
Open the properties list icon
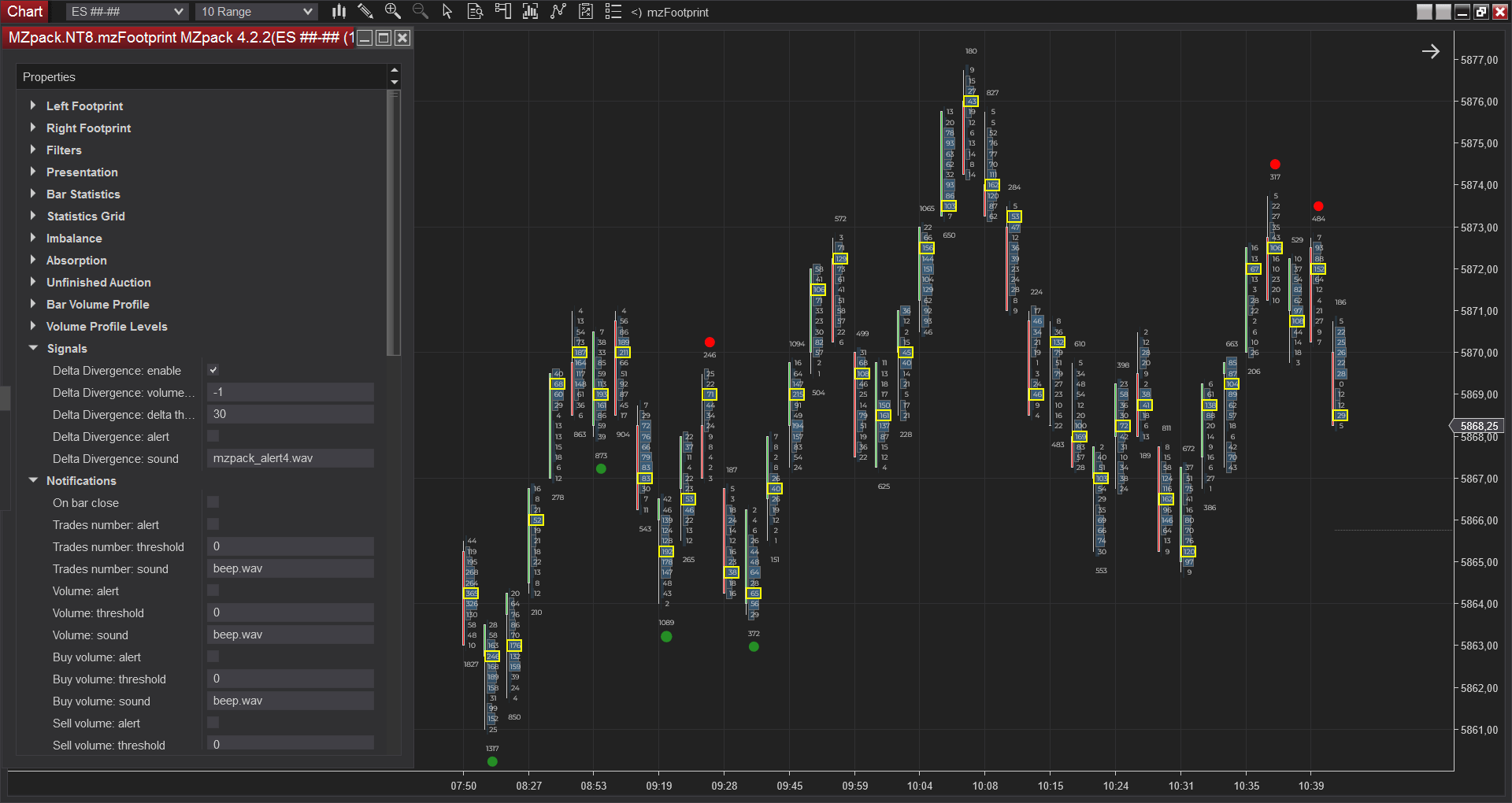point(613,12)
